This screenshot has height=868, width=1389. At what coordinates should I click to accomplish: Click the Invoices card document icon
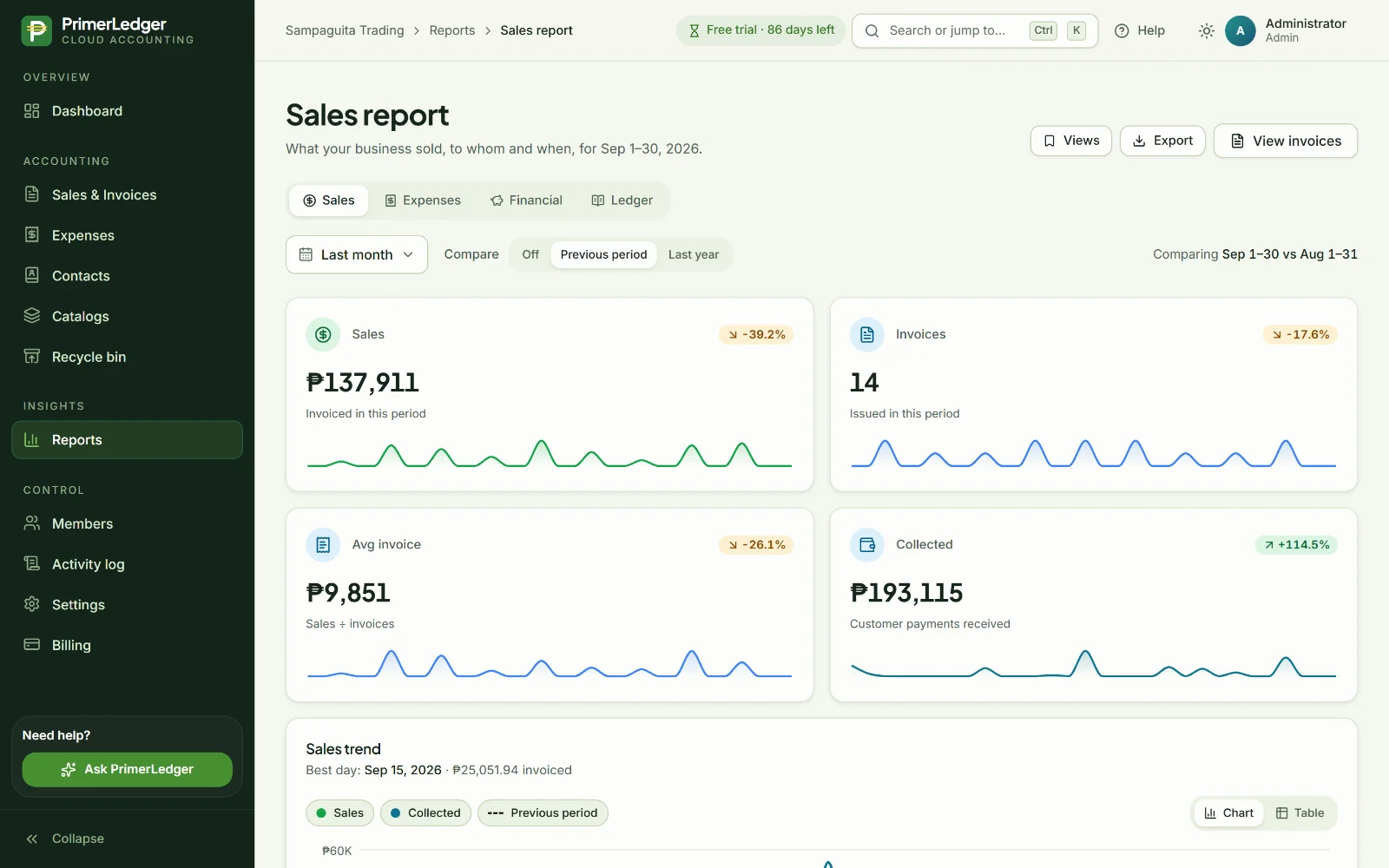pos(867,334)
